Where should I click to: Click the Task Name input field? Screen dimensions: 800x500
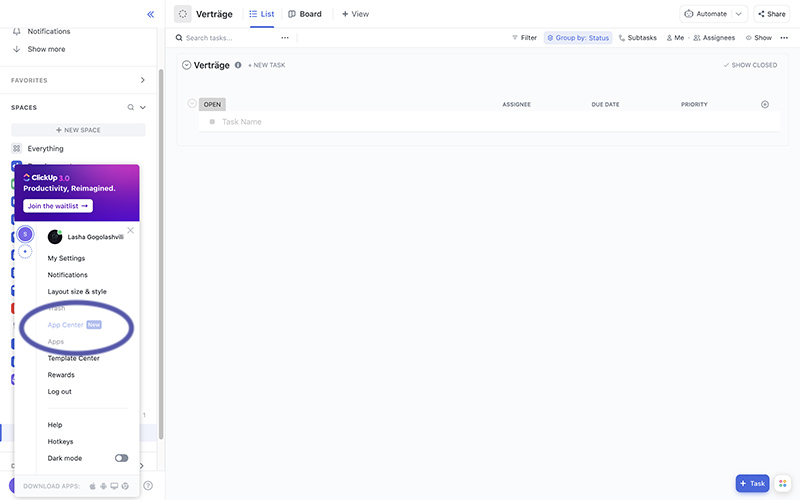489,122
